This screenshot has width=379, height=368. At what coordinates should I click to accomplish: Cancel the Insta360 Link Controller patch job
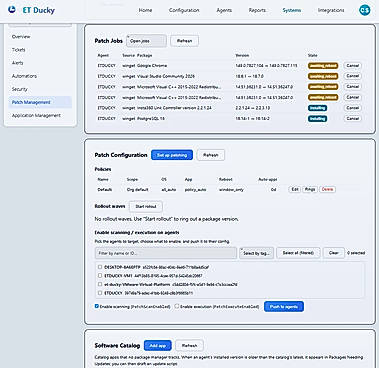[x=352, y=108]
